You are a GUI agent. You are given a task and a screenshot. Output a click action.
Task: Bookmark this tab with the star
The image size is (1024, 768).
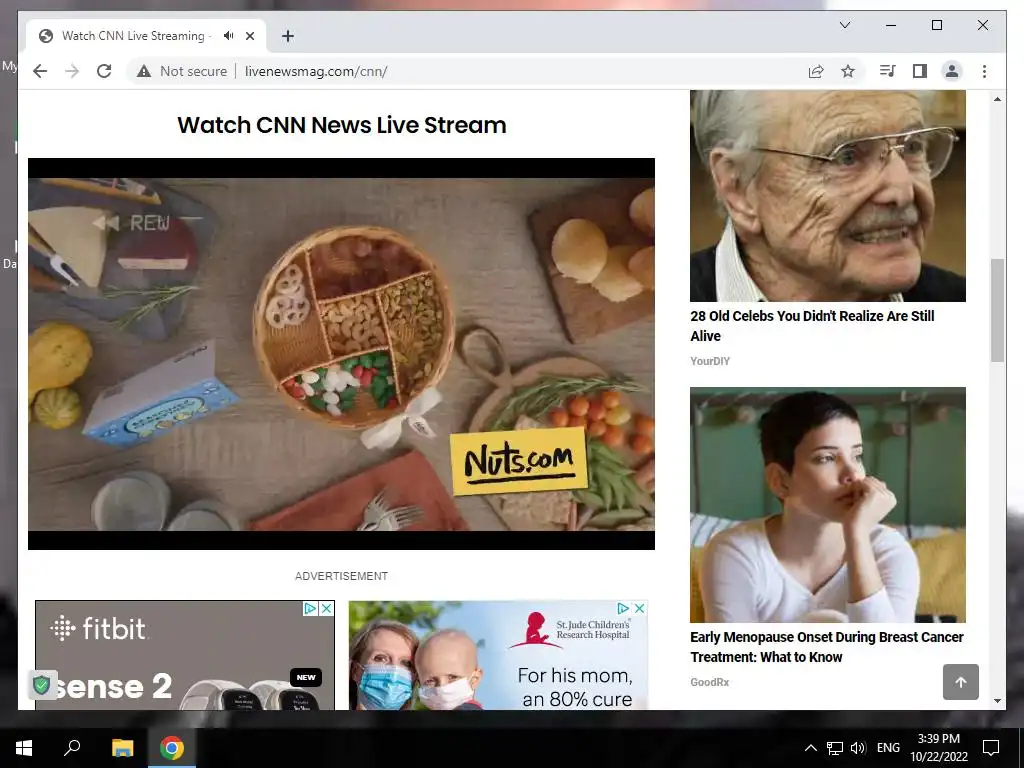tap(848, 71)
